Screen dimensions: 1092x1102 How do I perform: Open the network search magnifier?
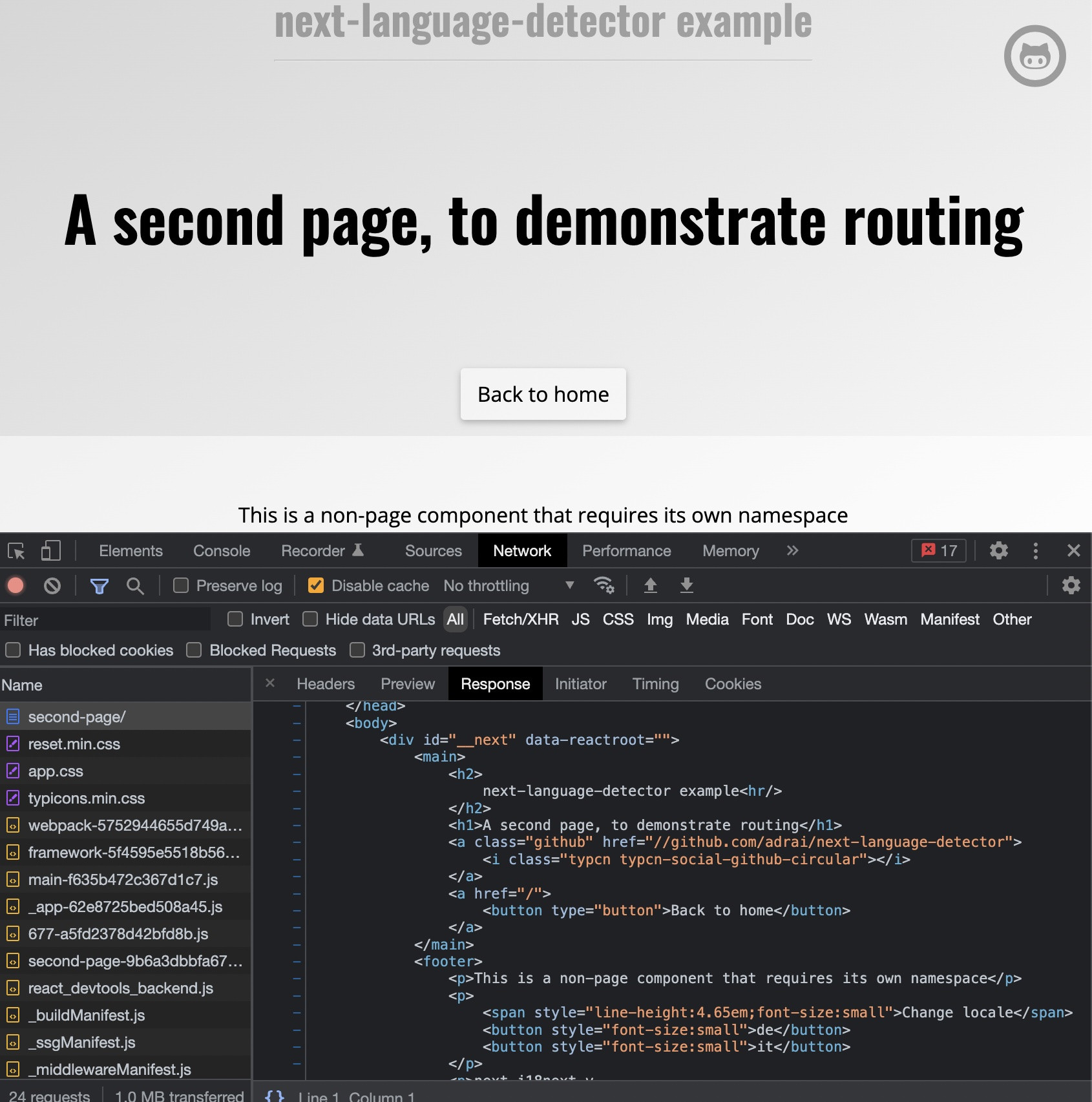pyautogui.click(x=135, y=586)
